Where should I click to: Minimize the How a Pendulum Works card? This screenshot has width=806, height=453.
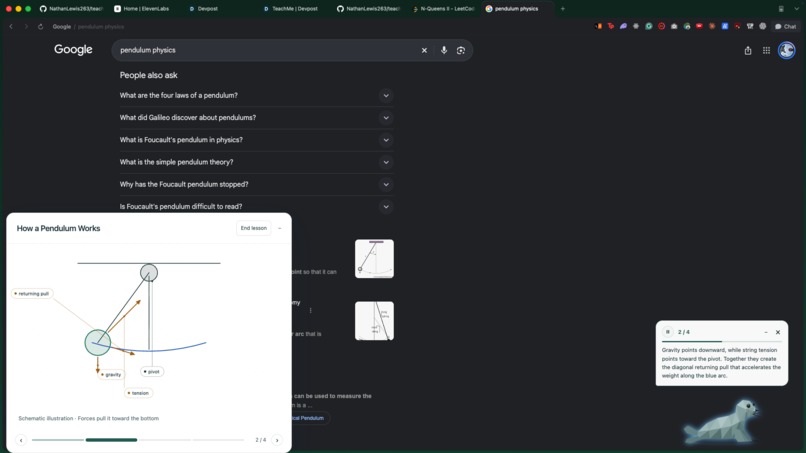click(x=280, y=228)
